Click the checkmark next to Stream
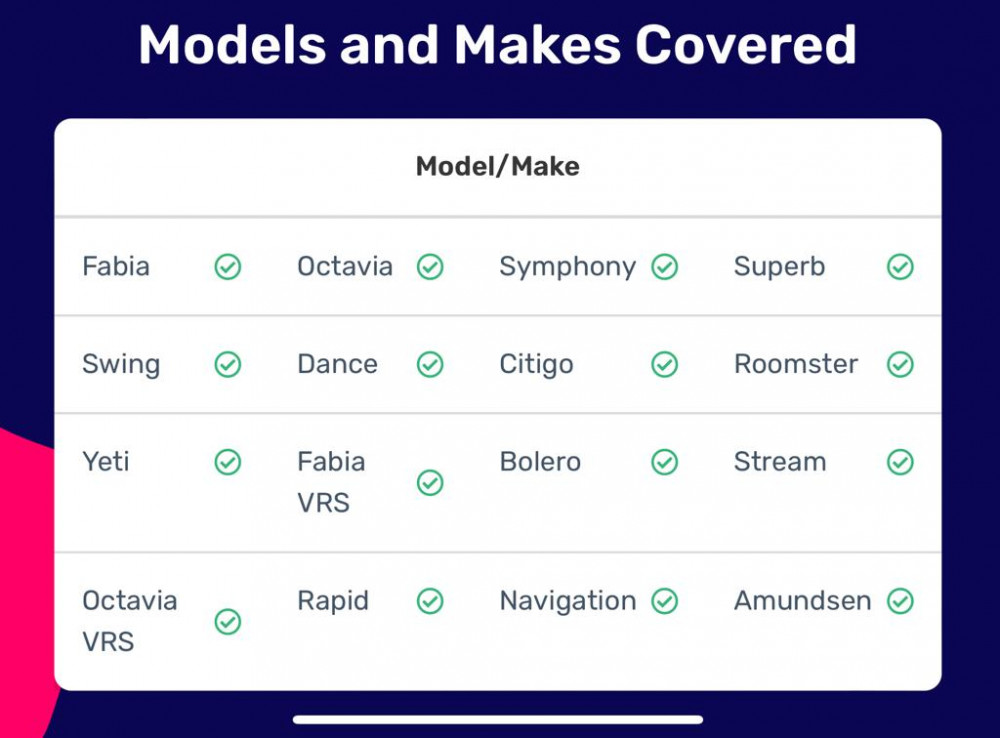Screen dimensions: 1000x738 point(901,462)
